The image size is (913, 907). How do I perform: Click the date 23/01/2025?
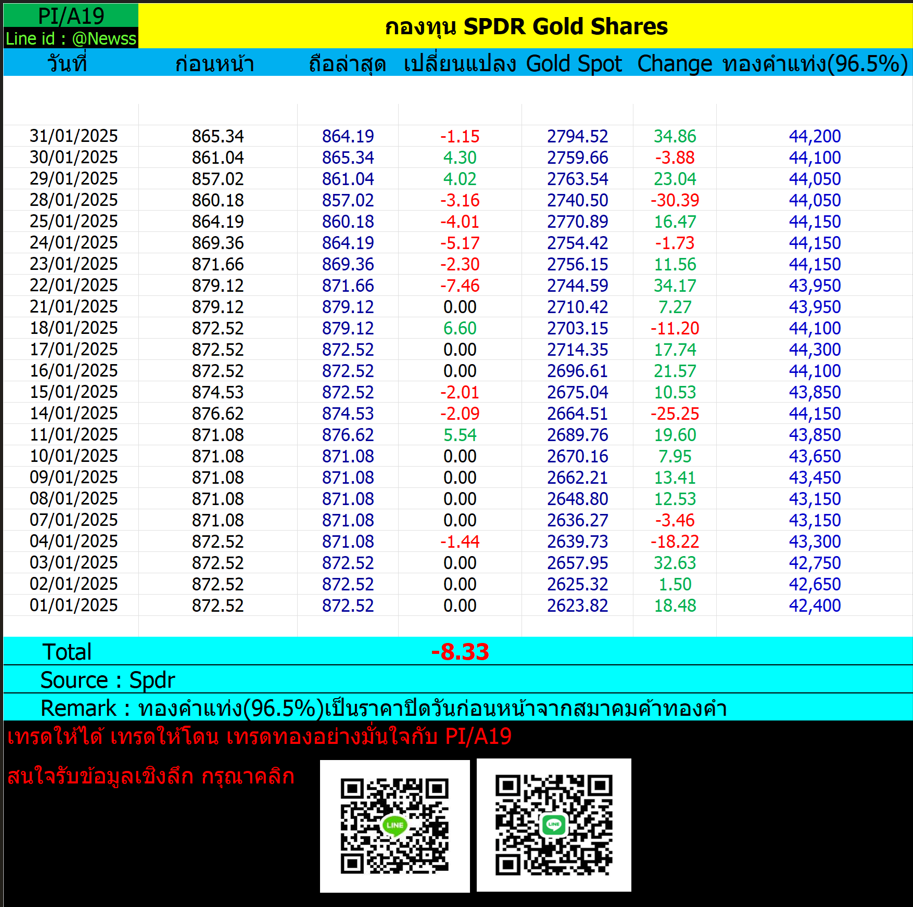click(74, 264)
